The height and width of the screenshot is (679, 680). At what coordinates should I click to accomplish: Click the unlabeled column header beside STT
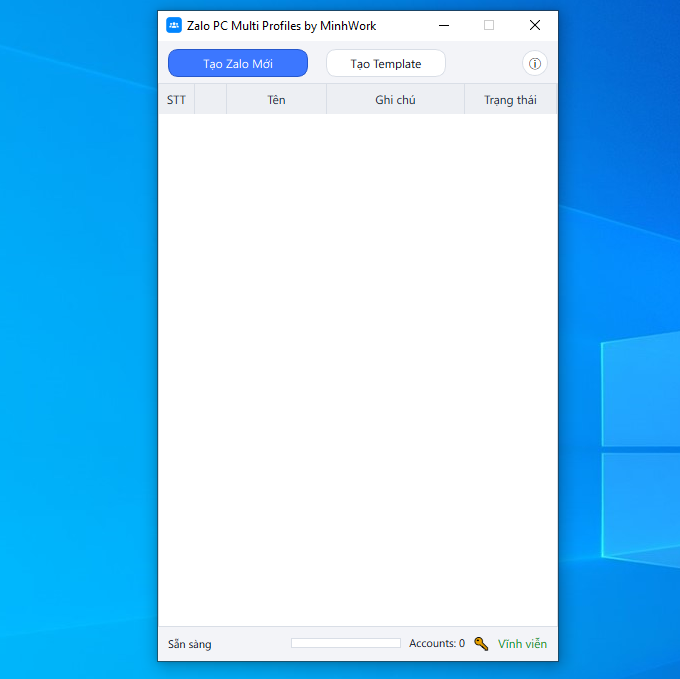210,100
